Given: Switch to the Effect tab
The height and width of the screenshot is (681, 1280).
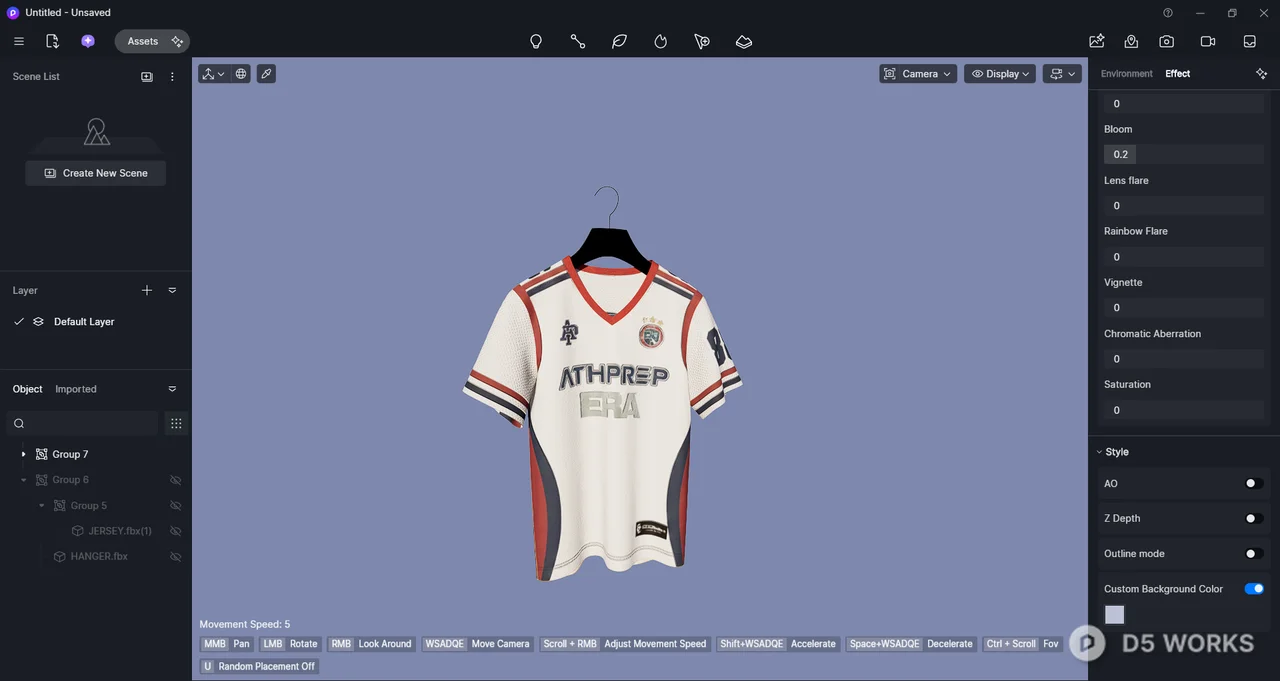Looking at the screenshot, I should coord(1178,74).
